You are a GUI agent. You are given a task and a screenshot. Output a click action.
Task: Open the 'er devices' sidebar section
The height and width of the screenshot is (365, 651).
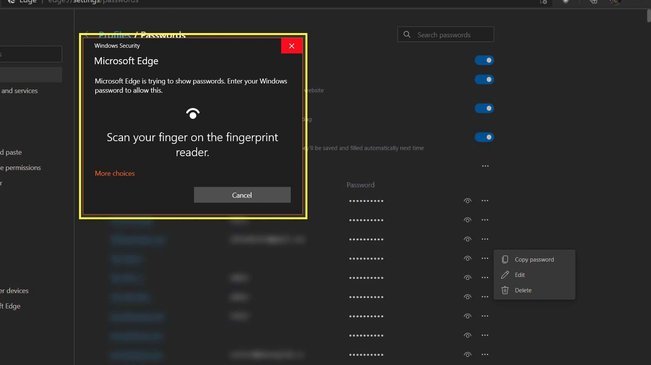pos(14,291)
